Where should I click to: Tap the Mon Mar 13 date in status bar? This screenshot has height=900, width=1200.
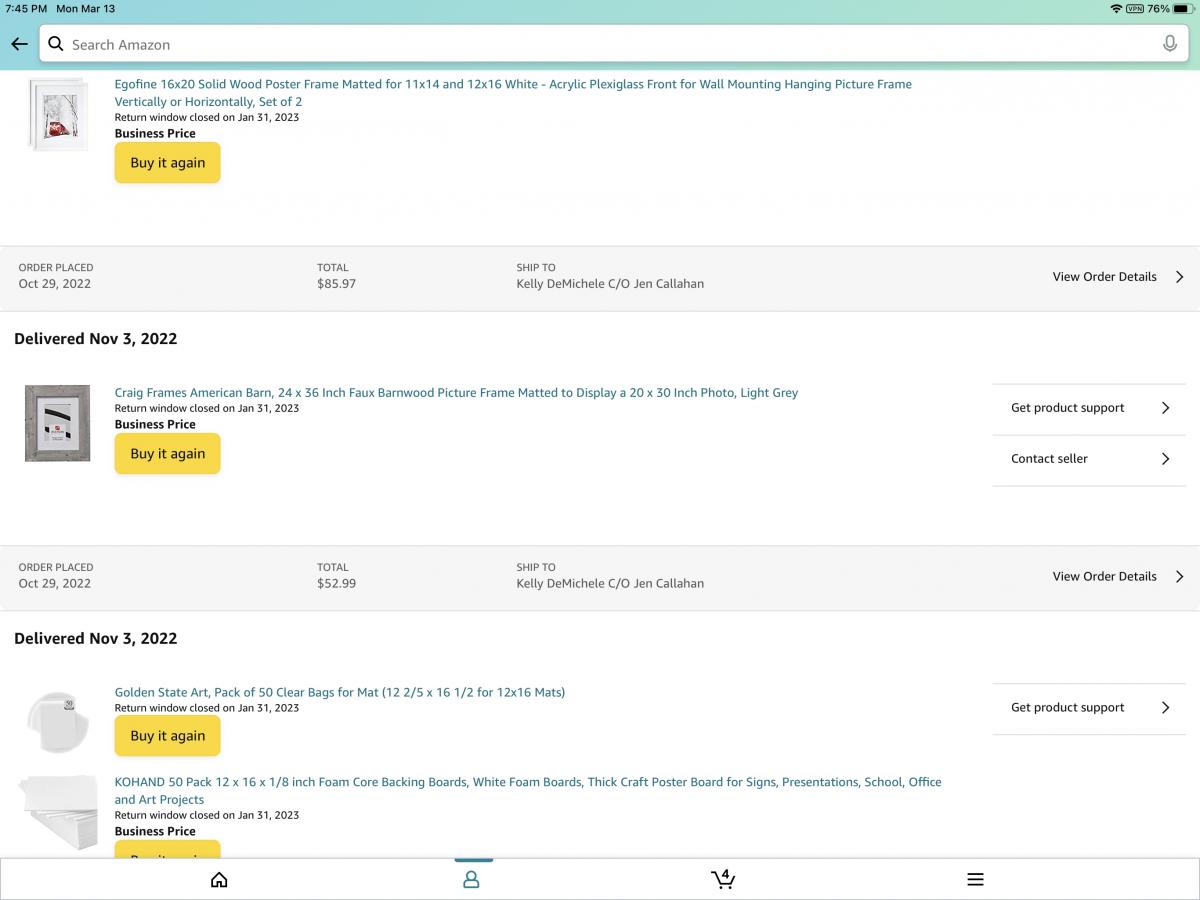coord(85,8)
